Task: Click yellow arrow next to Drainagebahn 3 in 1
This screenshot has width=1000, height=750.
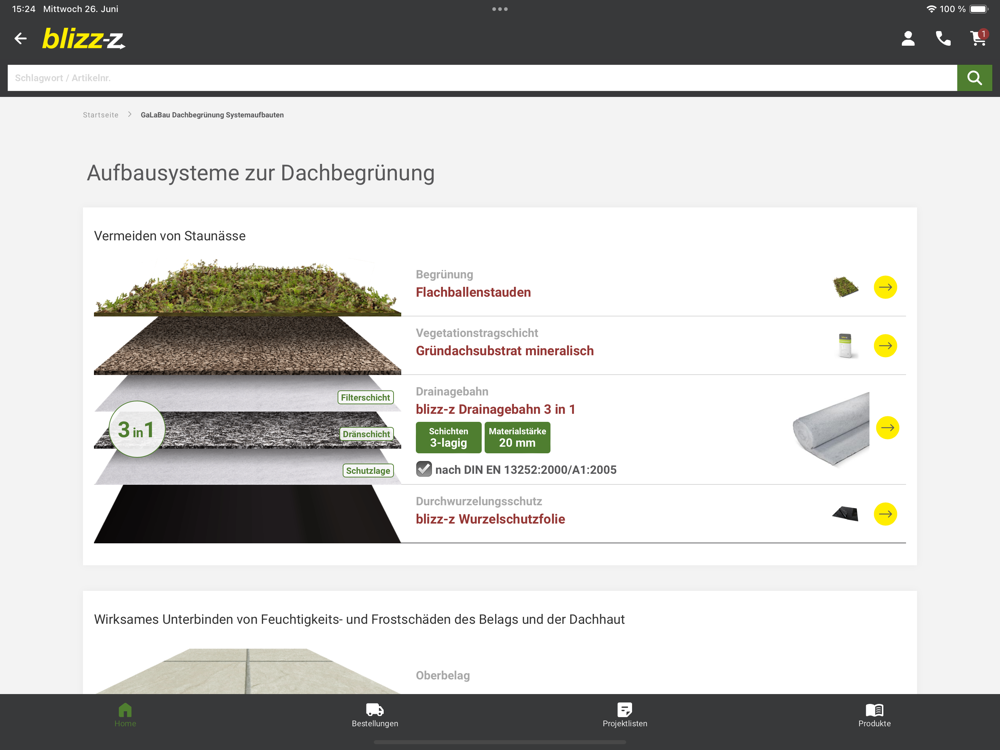Action: click(x=887, y=427)
